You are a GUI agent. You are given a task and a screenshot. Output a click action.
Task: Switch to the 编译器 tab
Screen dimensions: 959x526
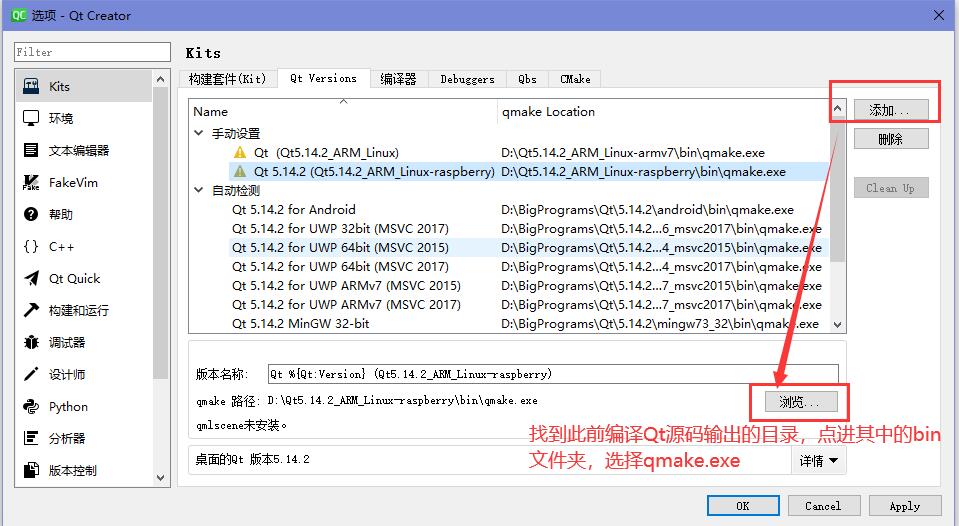coord(398,79)
